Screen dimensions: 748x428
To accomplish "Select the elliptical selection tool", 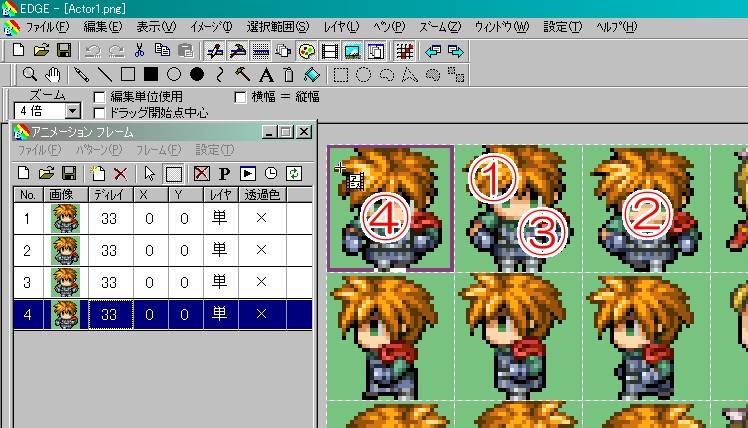I will point(364,74).
